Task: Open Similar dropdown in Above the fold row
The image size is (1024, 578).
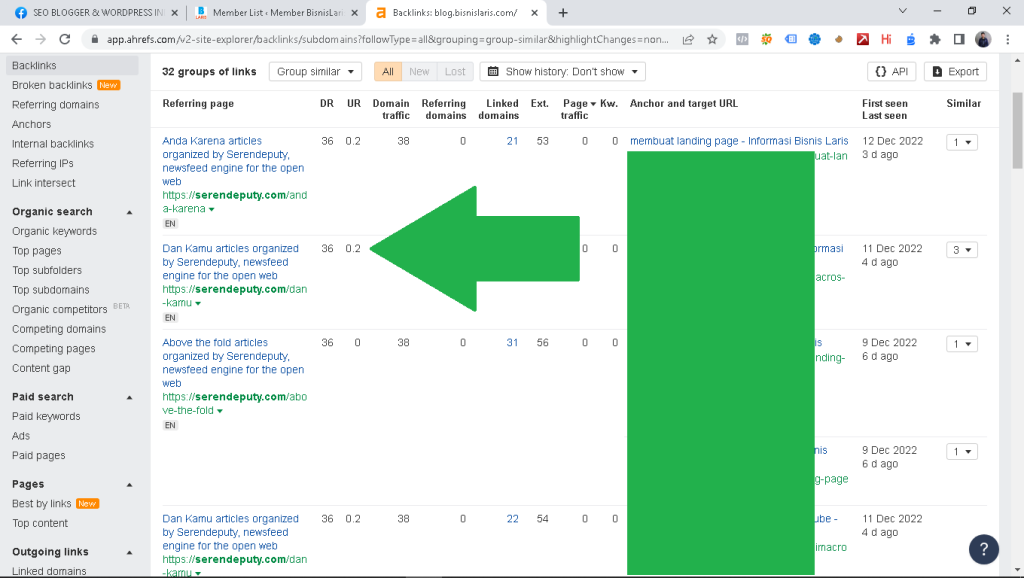Action: tap(961, 344)
